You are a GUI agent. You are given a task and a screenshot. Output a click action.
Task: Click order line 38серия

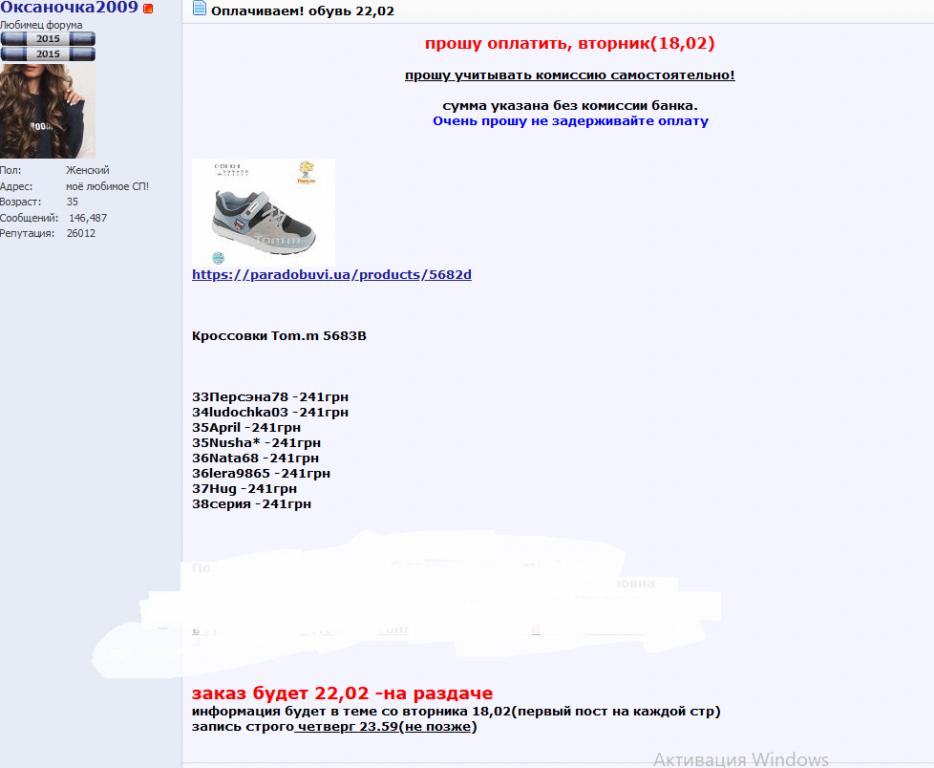(x=251, y=504)
